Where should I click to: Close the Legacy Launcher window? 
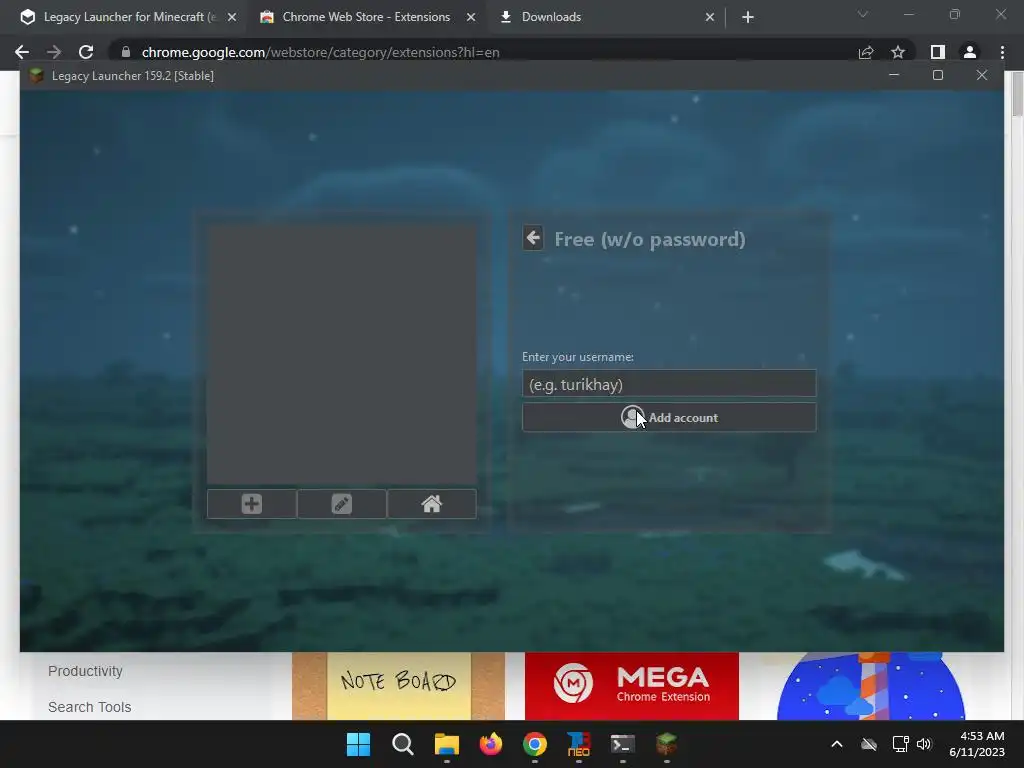coord(982,75)
